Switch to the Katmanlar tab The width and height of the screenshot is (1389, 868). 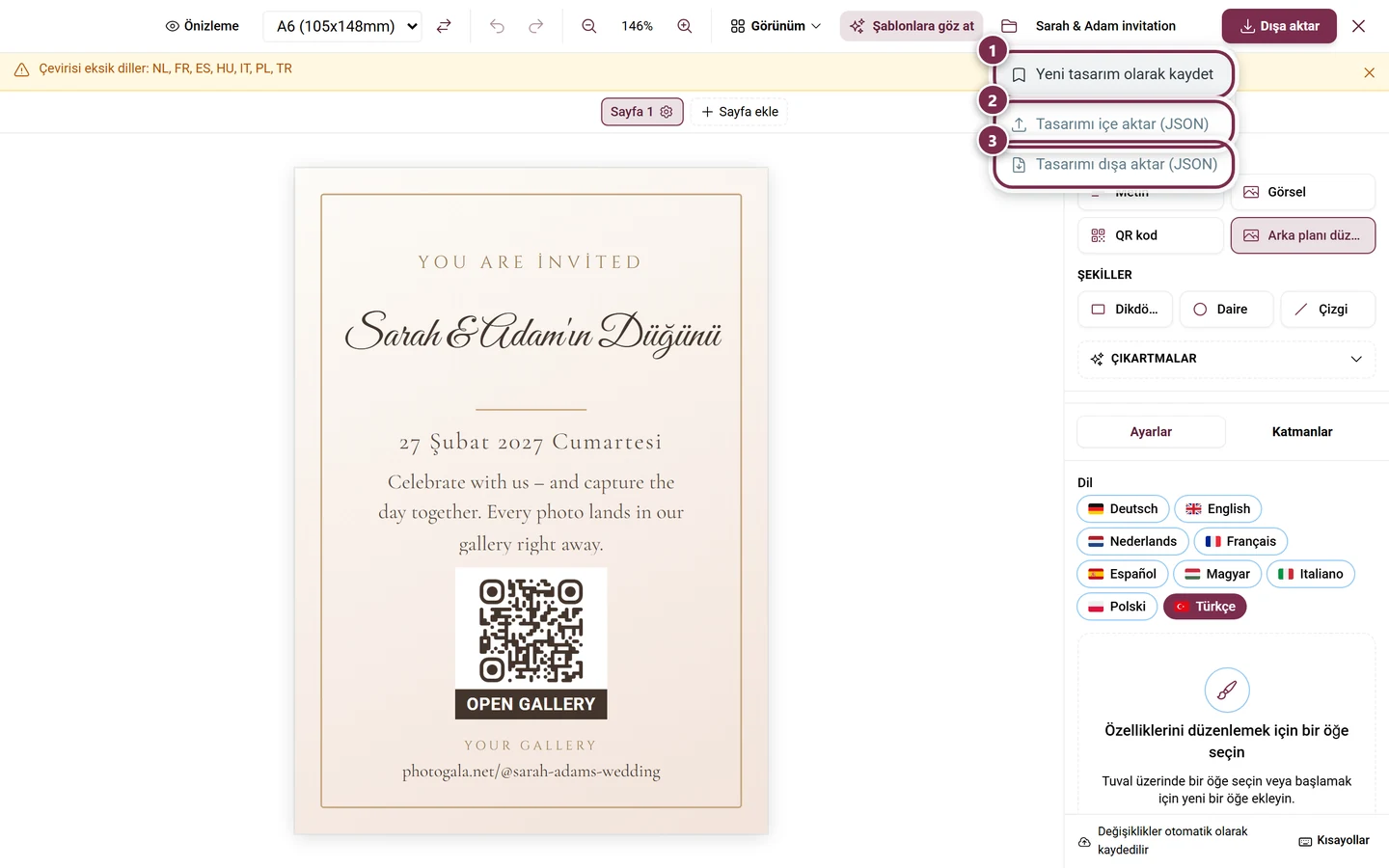tap(1301, 432)
